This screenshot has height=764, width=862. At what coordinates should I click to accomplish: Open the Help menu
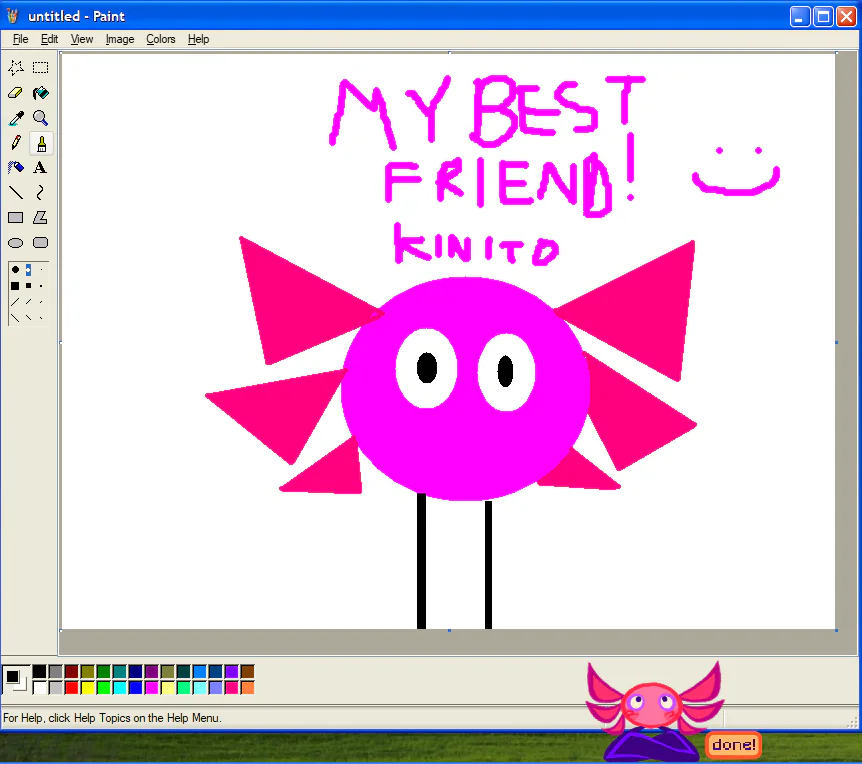(198, 39)
